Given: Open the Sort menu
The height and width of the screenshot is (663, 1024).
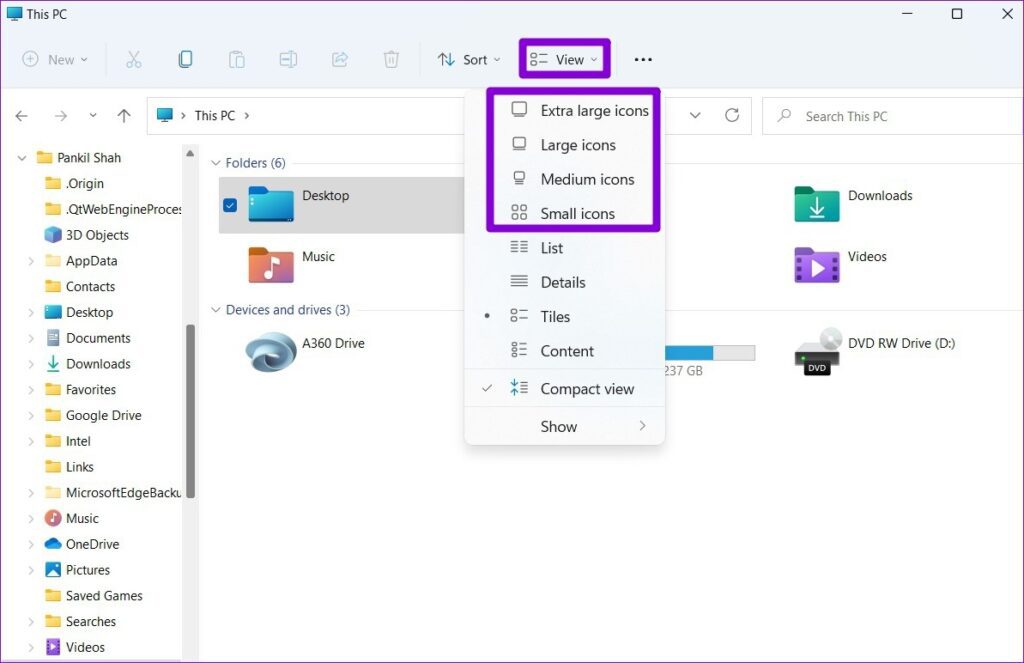Looking at the screenshot, I should click(x=468, y=59).
